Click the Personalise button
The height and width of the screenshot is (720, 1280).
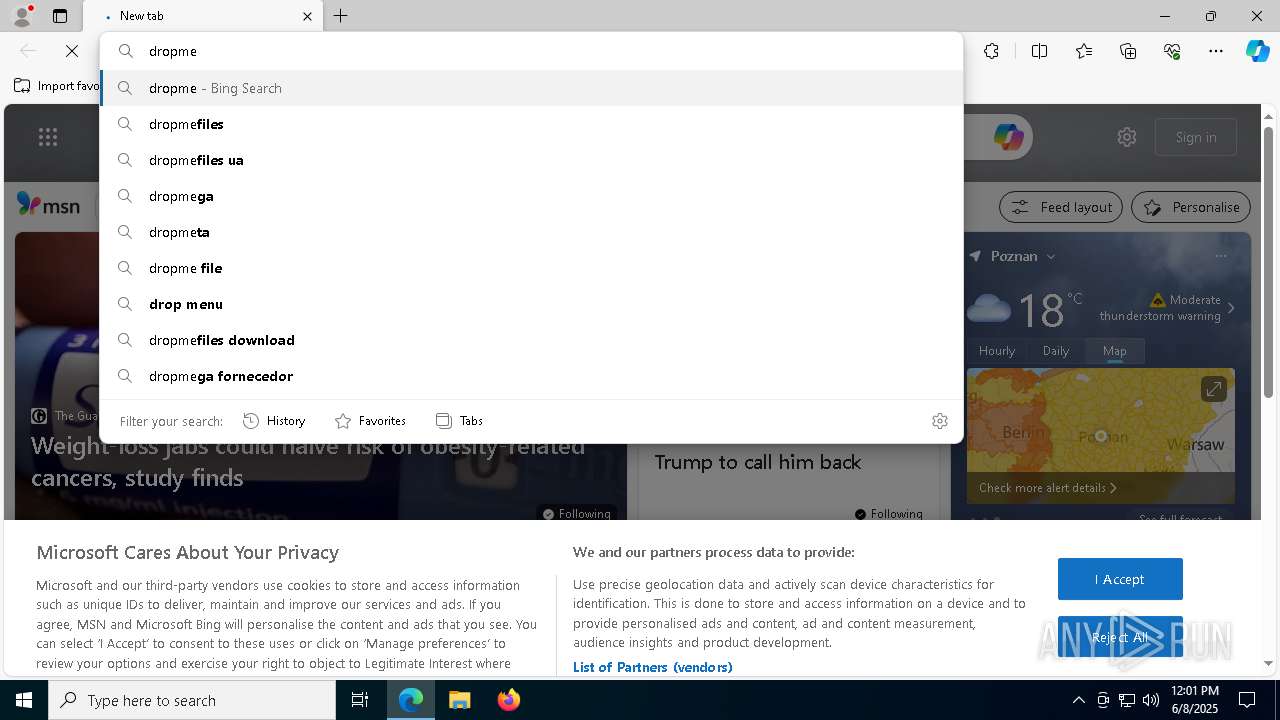pyautogui.click(x=1191, y=207)
